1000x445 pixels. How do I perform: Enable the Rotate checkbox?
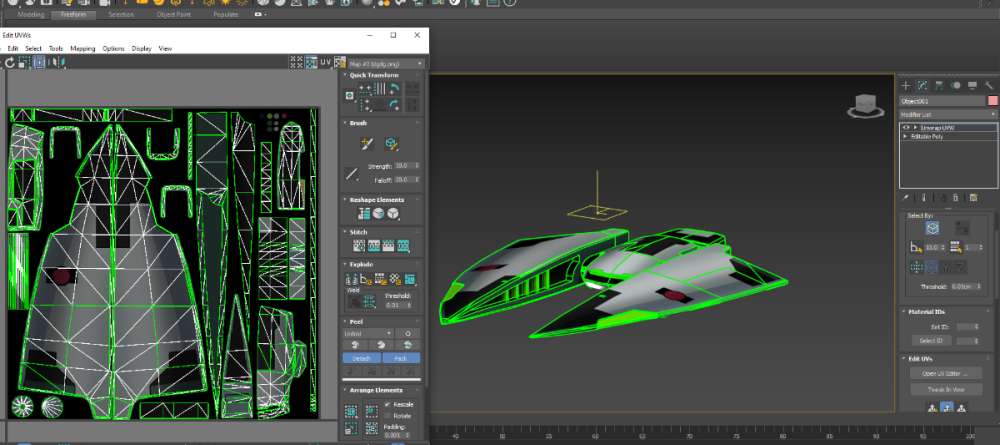click(x=388, y=415)
